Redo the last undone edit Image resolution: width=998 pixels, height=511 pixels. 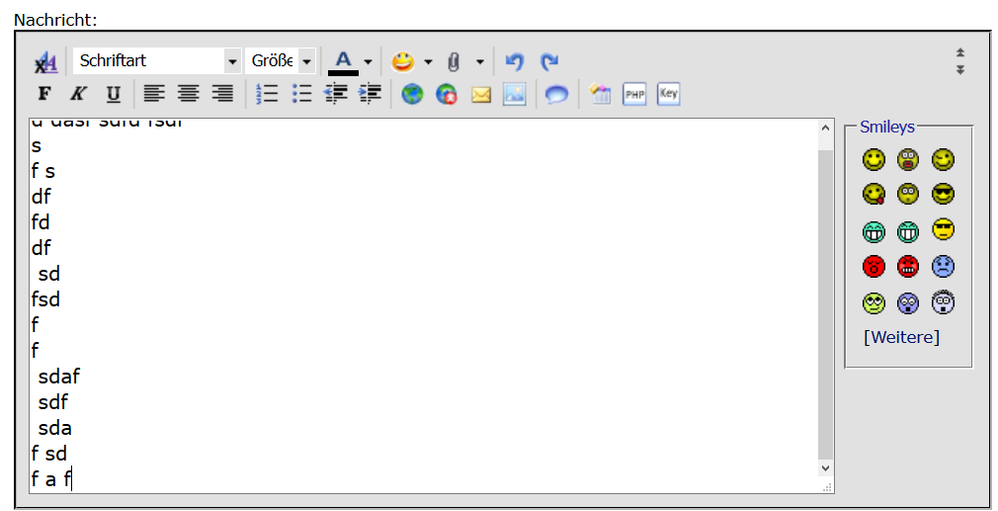coord(549,62)
